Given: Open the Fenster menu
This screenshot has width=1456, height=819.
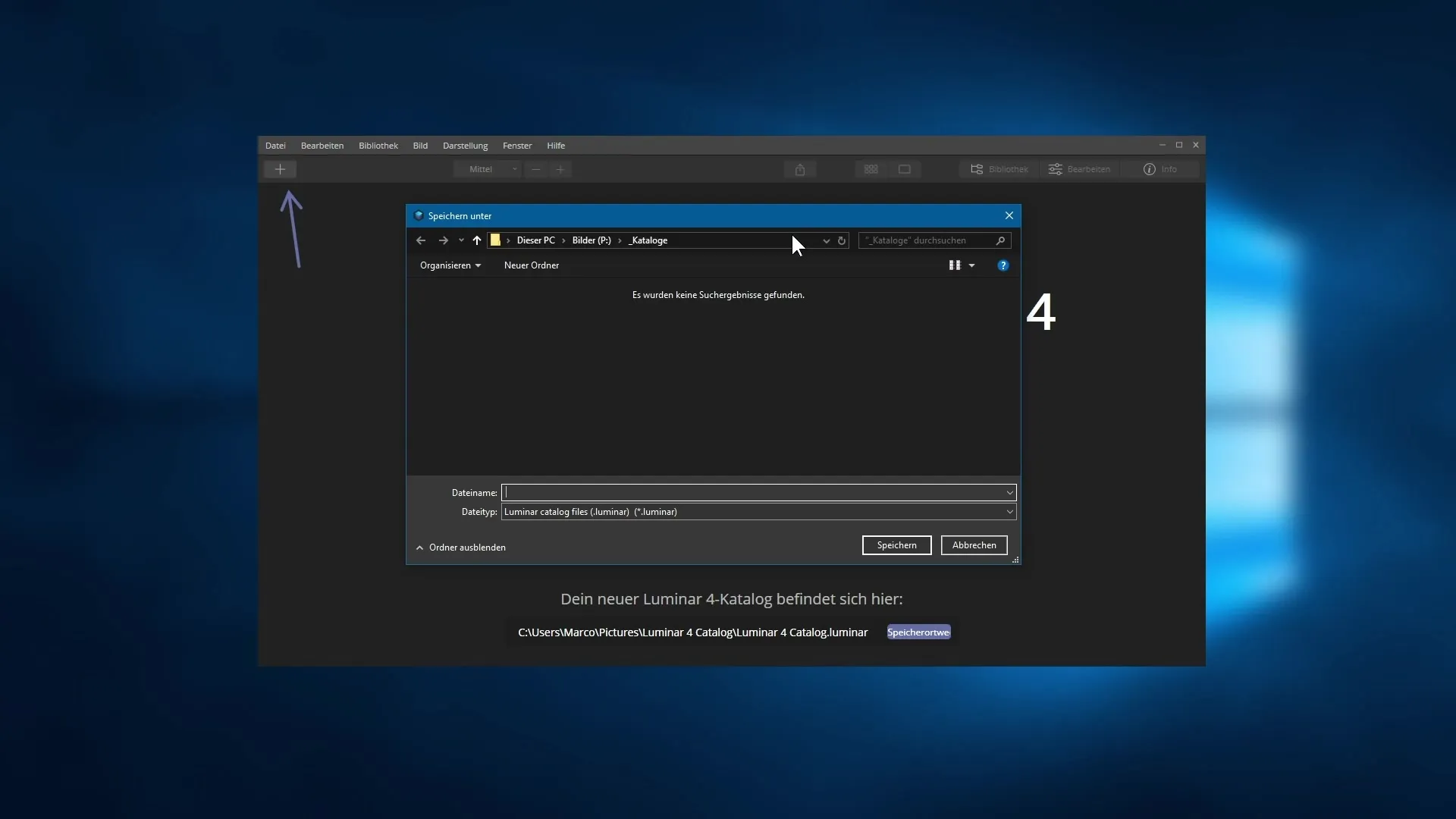Looking at the screenshot, I should (517, 146).
